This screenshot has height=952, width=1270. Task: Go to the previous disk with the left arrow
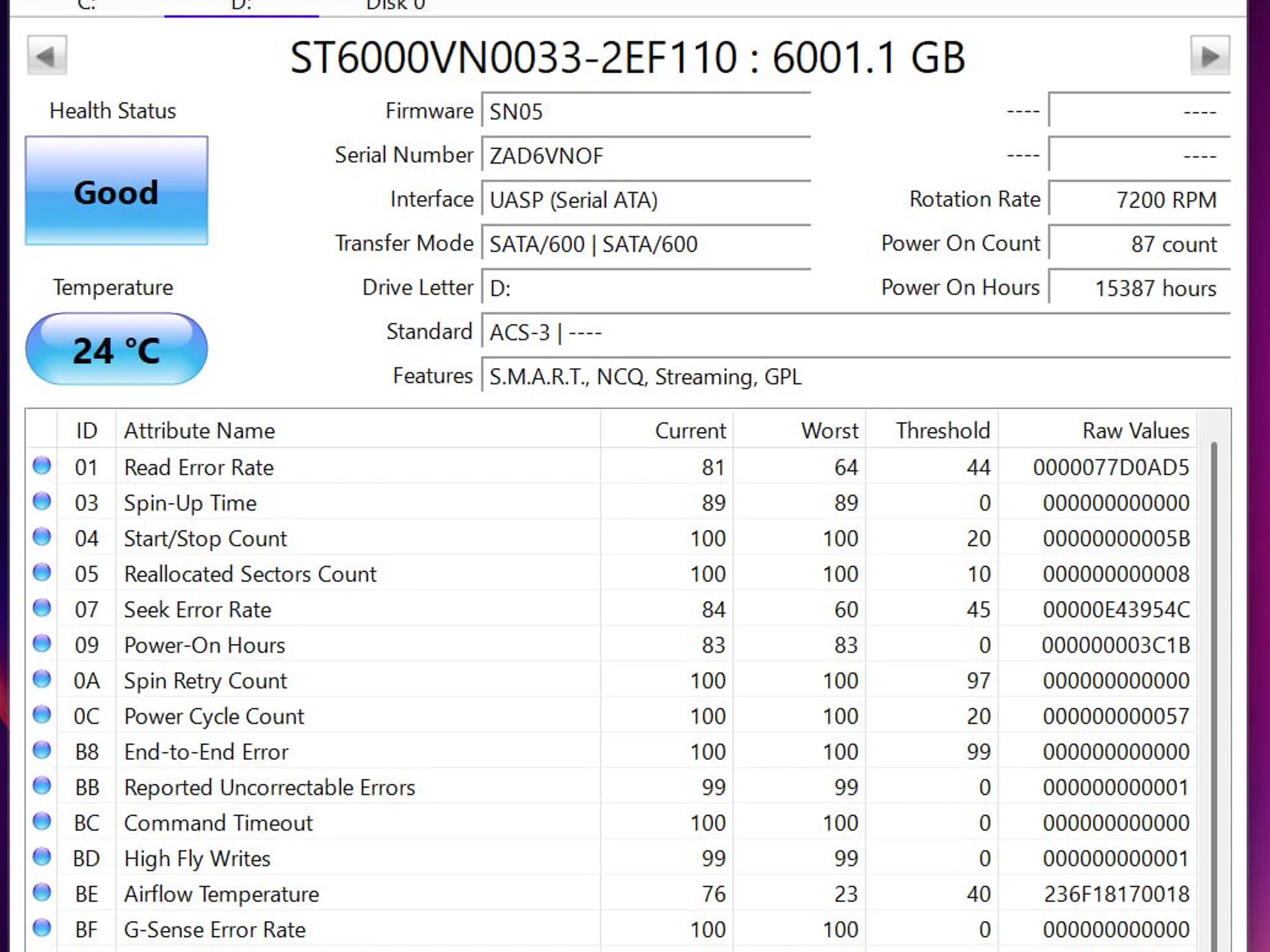(47, 56)
